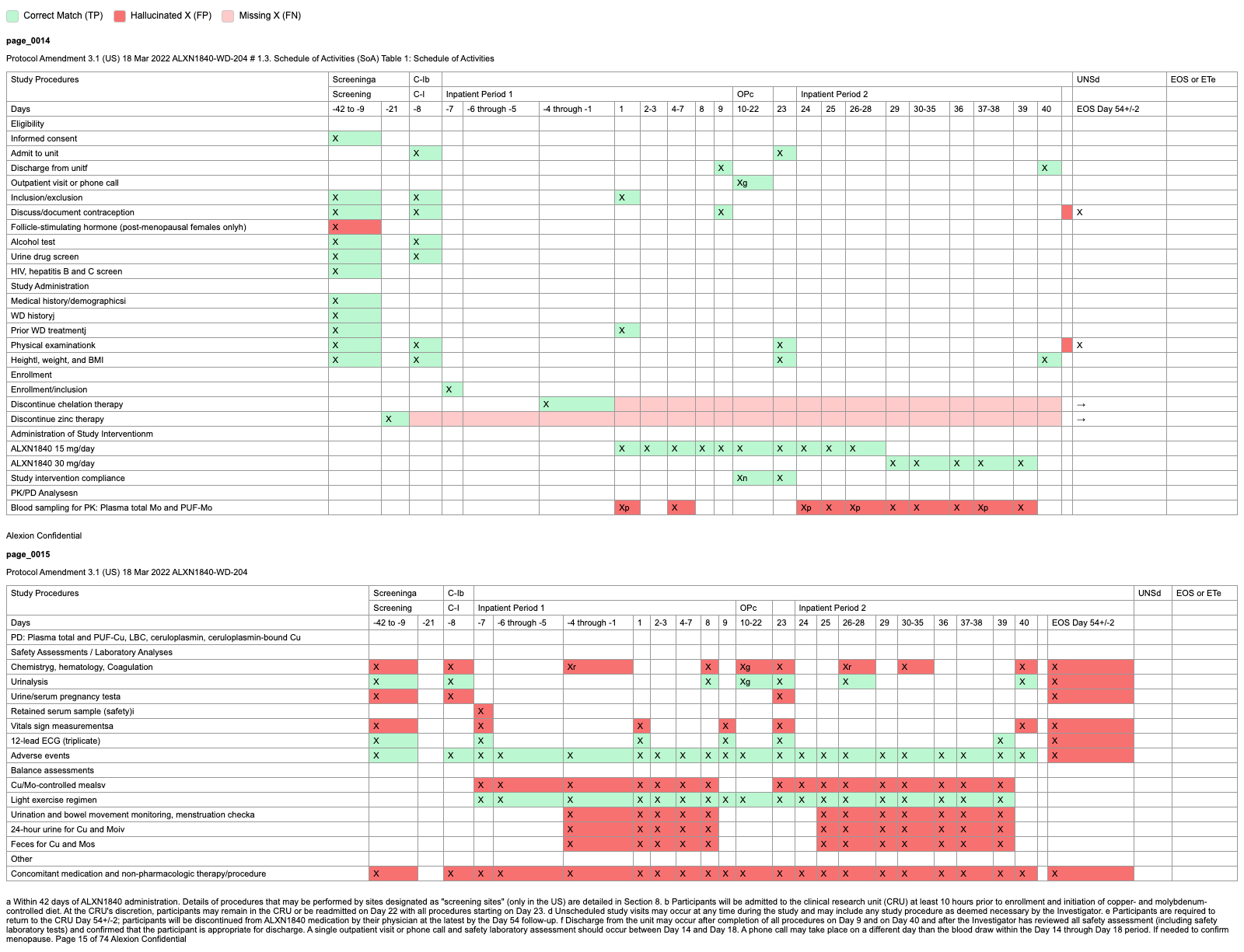Click the green X in Enrollment/inclusion row
Screen dimensions: 1244x952
click(x=453, y=389)
